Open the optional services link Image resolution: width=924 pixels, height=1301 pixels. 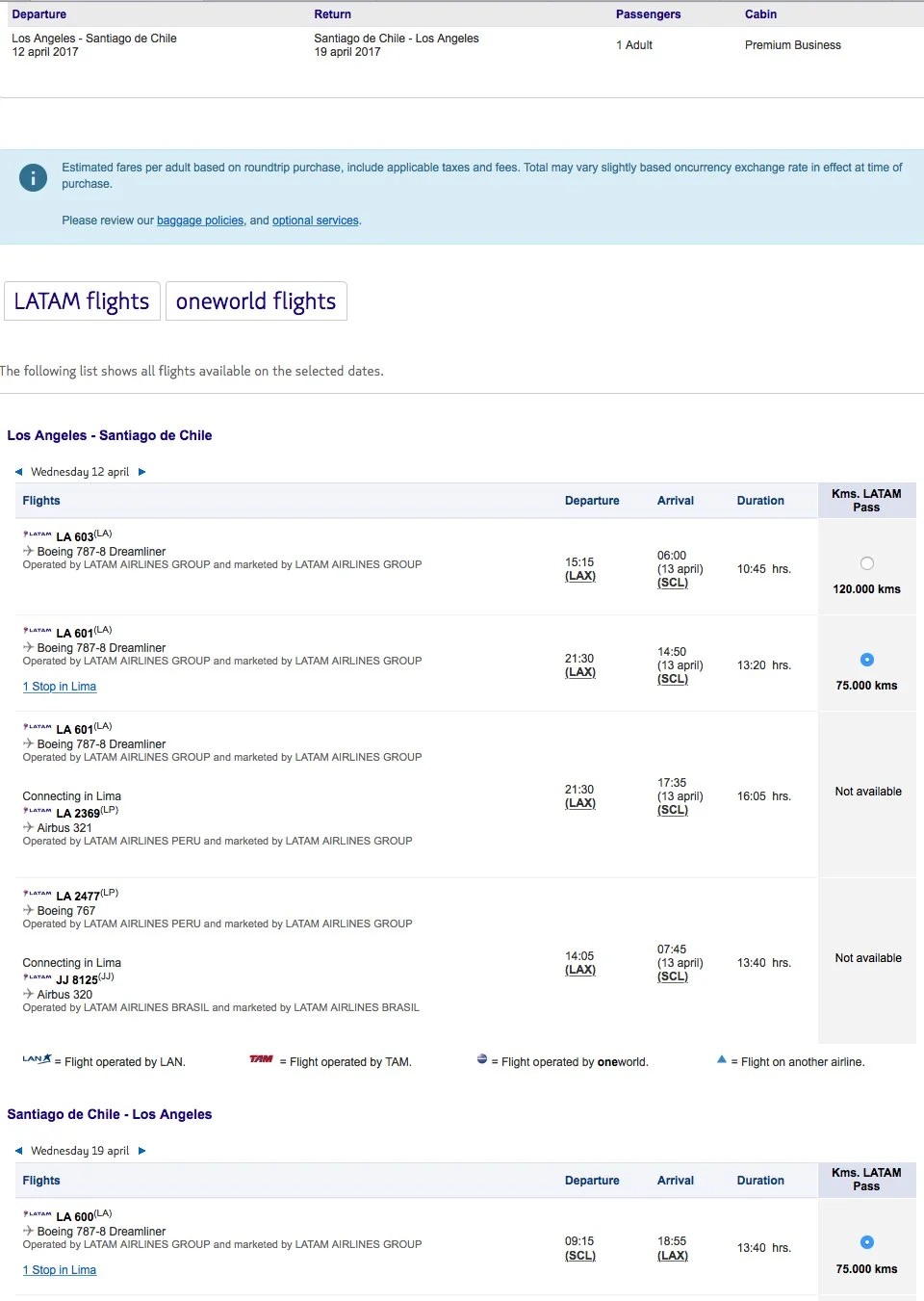click(x=316, y=221)
